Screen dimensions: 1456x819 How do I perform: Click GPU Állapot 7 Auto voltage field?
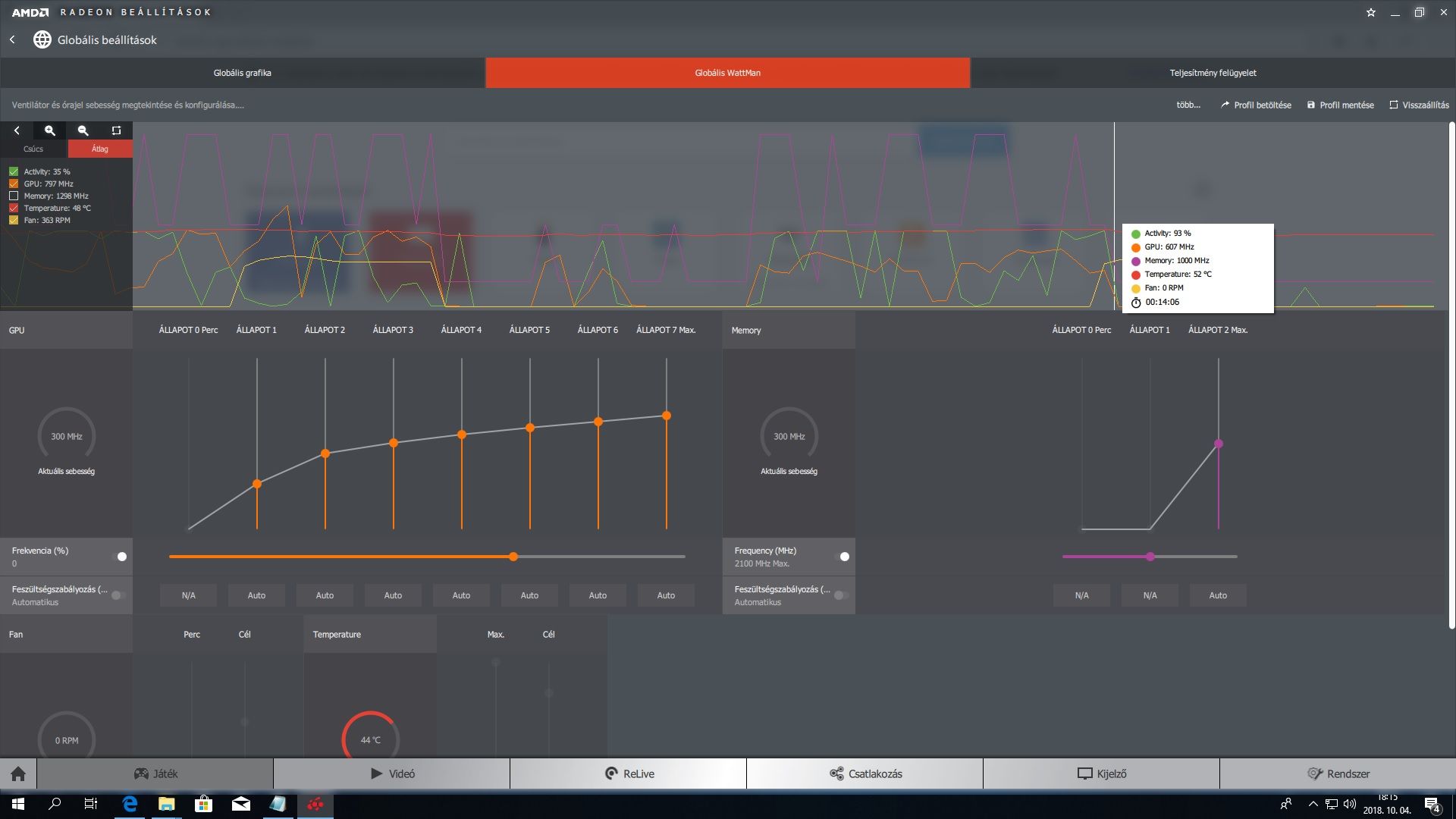666,595
